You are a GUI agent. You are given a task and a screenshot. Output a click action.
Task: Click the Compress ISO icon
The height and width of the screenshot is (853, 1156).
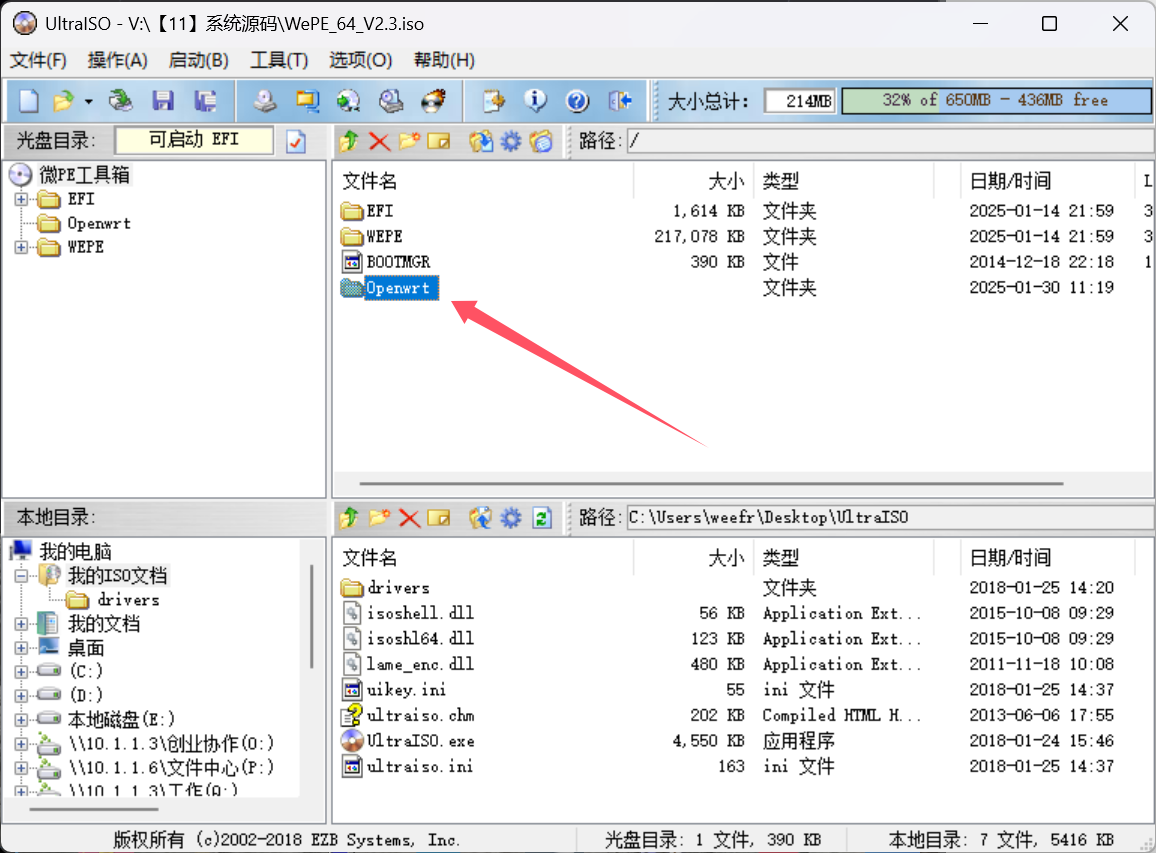(x=307, y=100)
